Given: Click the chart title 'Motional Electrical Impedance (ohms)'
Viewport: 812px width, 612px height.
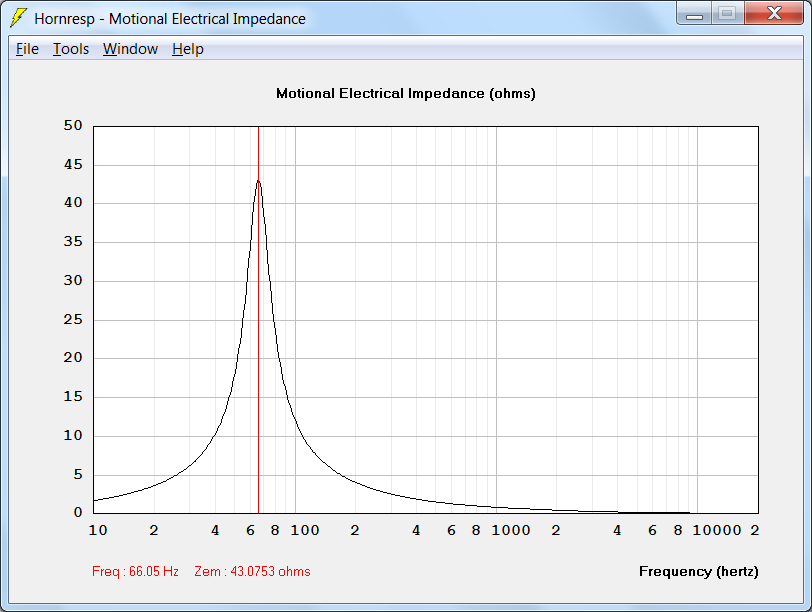Looking at the screenshot, I should click(x=405, y=94).
